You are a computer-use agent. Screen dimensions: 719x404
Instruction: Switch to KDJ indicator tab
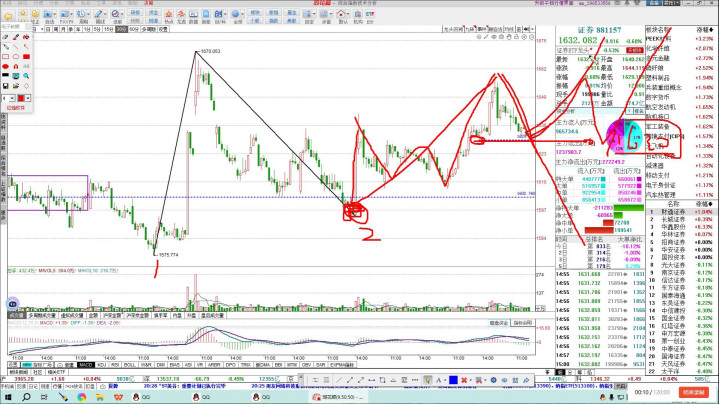tap(102, 365)
